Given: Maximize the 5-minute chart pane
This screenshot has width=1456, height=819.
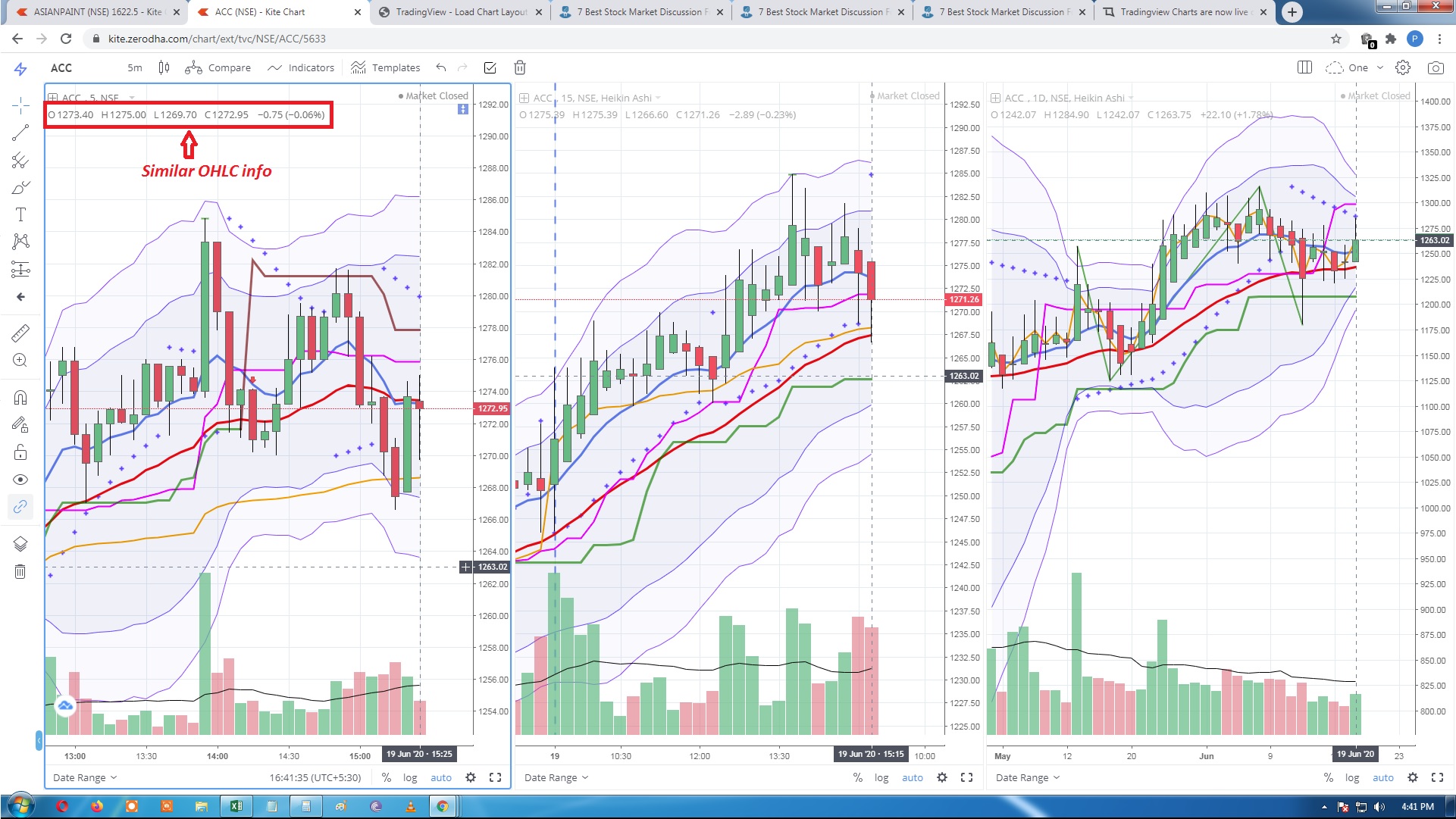Looking at the screenshot, I should tap(495, 777).
